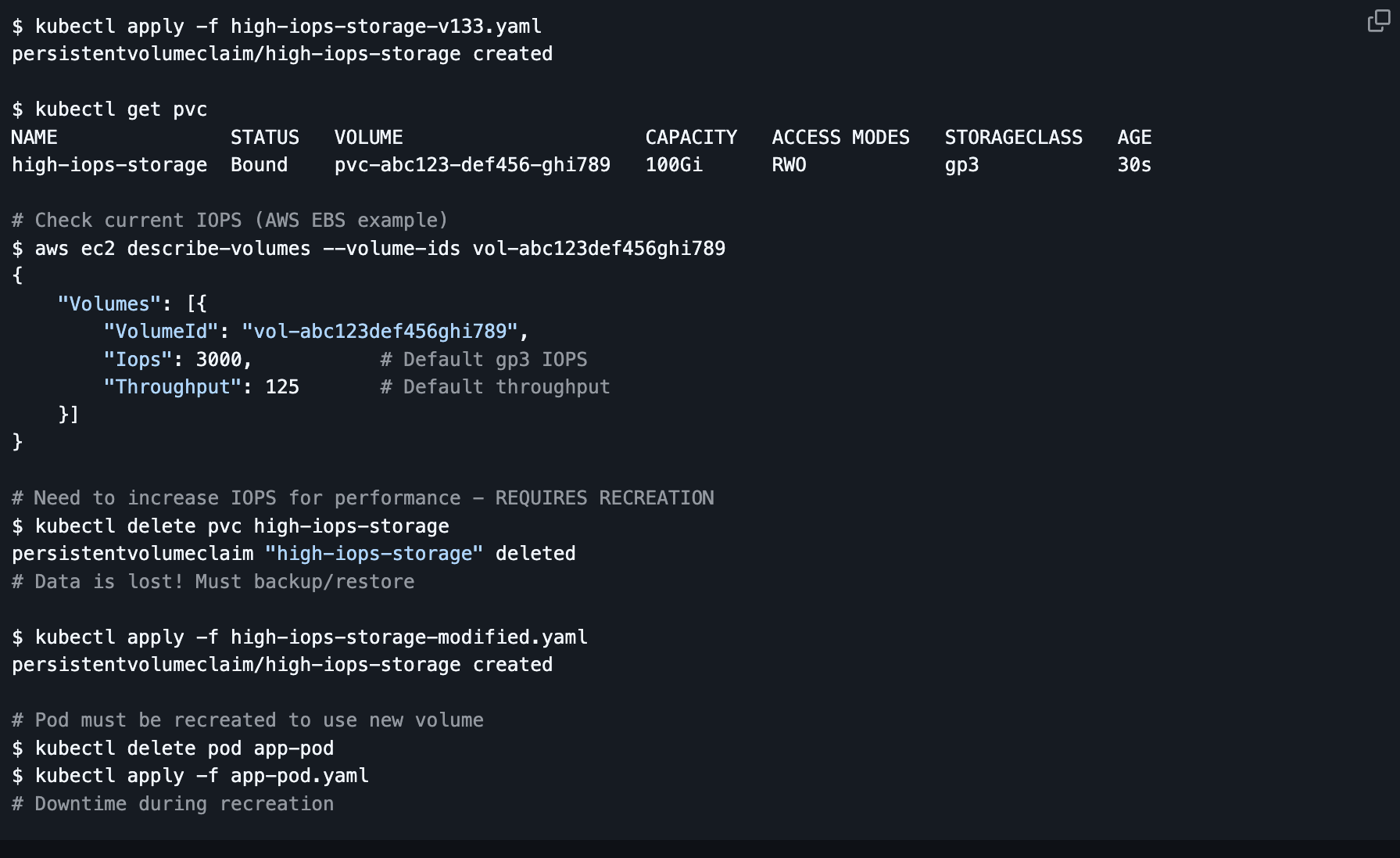Click the "Throughput" JSON key
Viewport: 1400px width, 858px height.
coord(173,387)
